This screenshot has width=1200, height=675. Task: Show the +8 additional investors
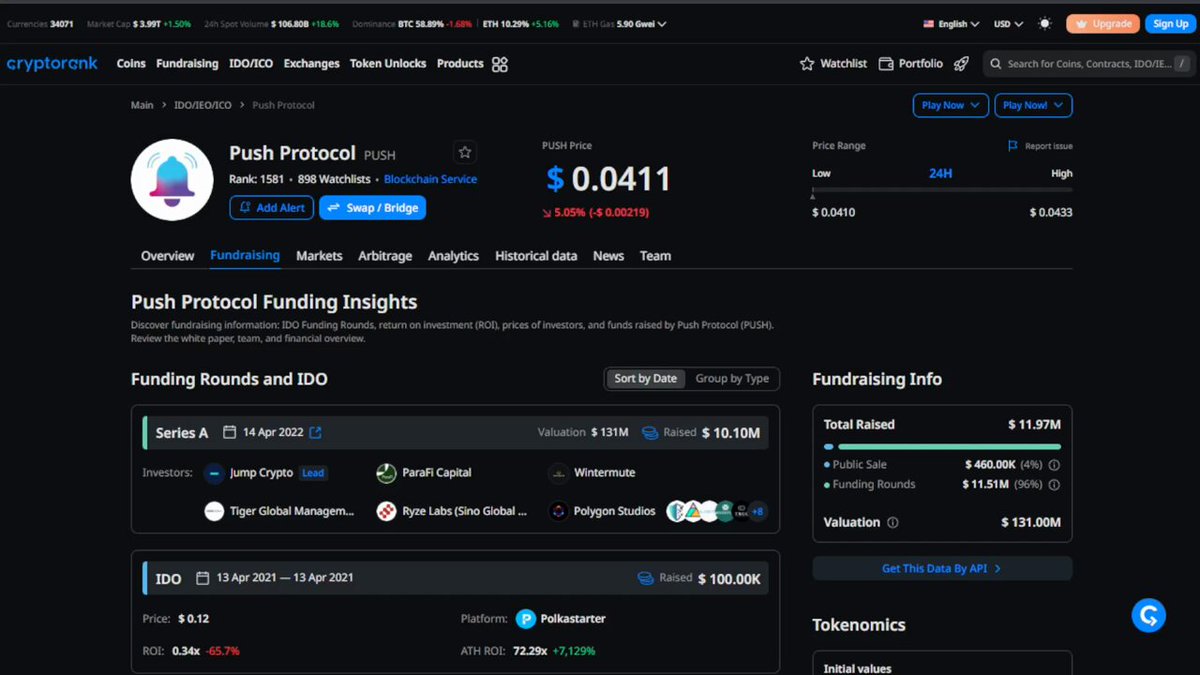(757, 511)
